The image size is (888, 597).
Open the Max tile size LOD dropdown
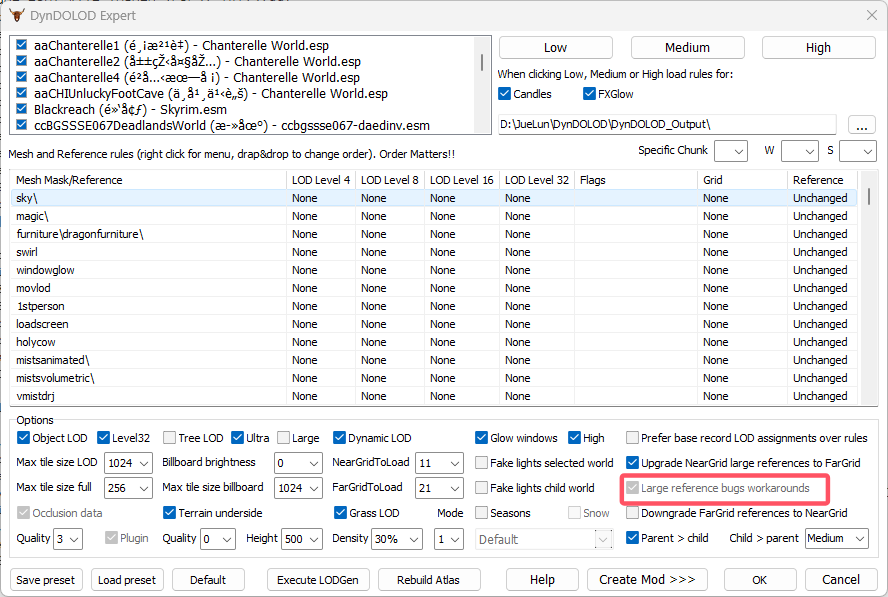click(x=129, y=463)
